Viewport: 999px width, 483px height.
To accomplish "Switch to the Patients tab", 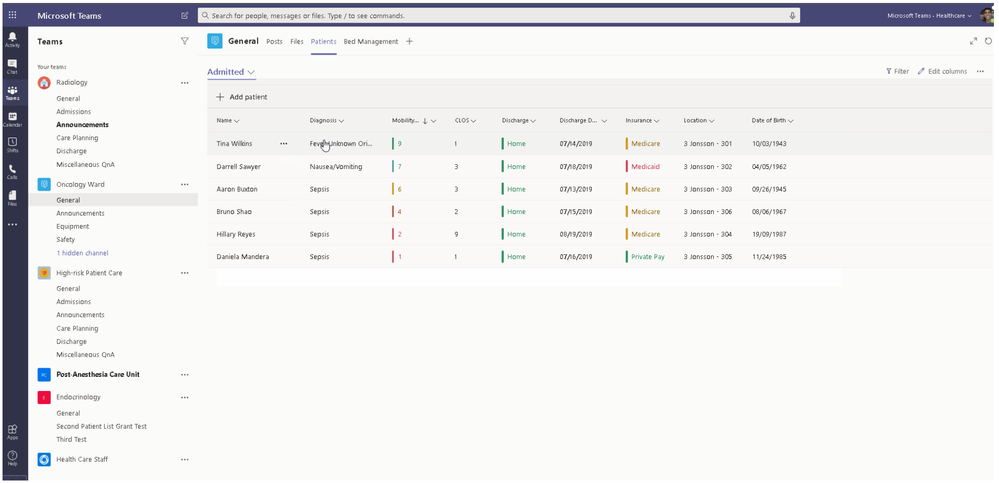I will coord(324,41).
